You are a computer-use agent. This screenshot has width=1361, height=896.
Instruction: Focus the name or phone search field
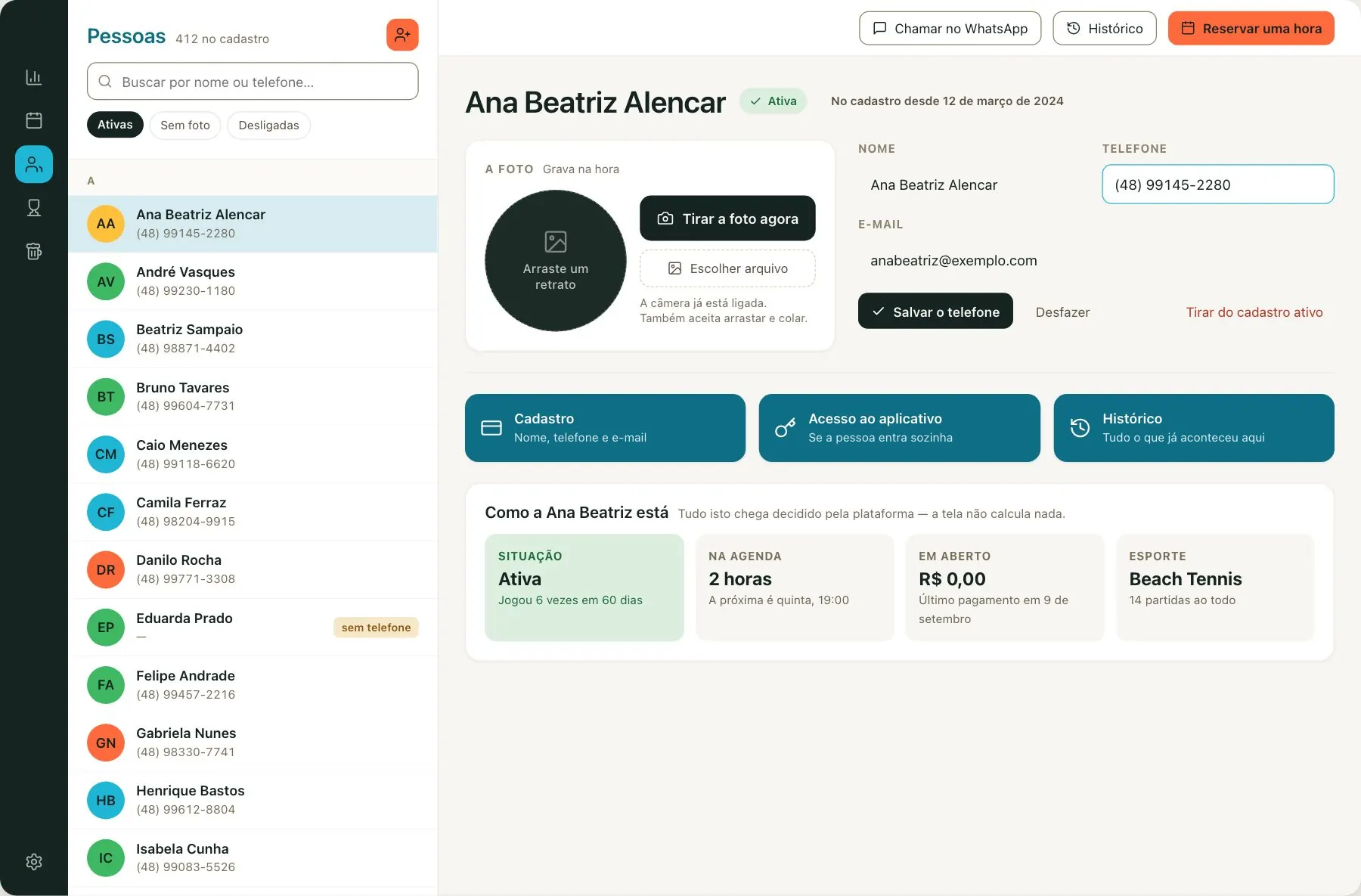click(253, 82)
